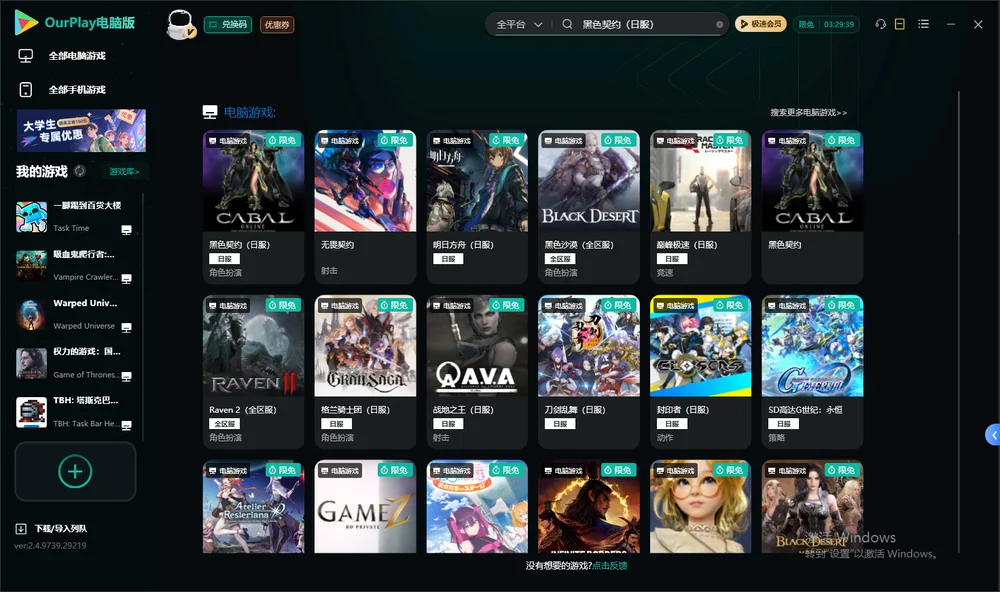Open the list menu icon in title bar

point(923,24)
